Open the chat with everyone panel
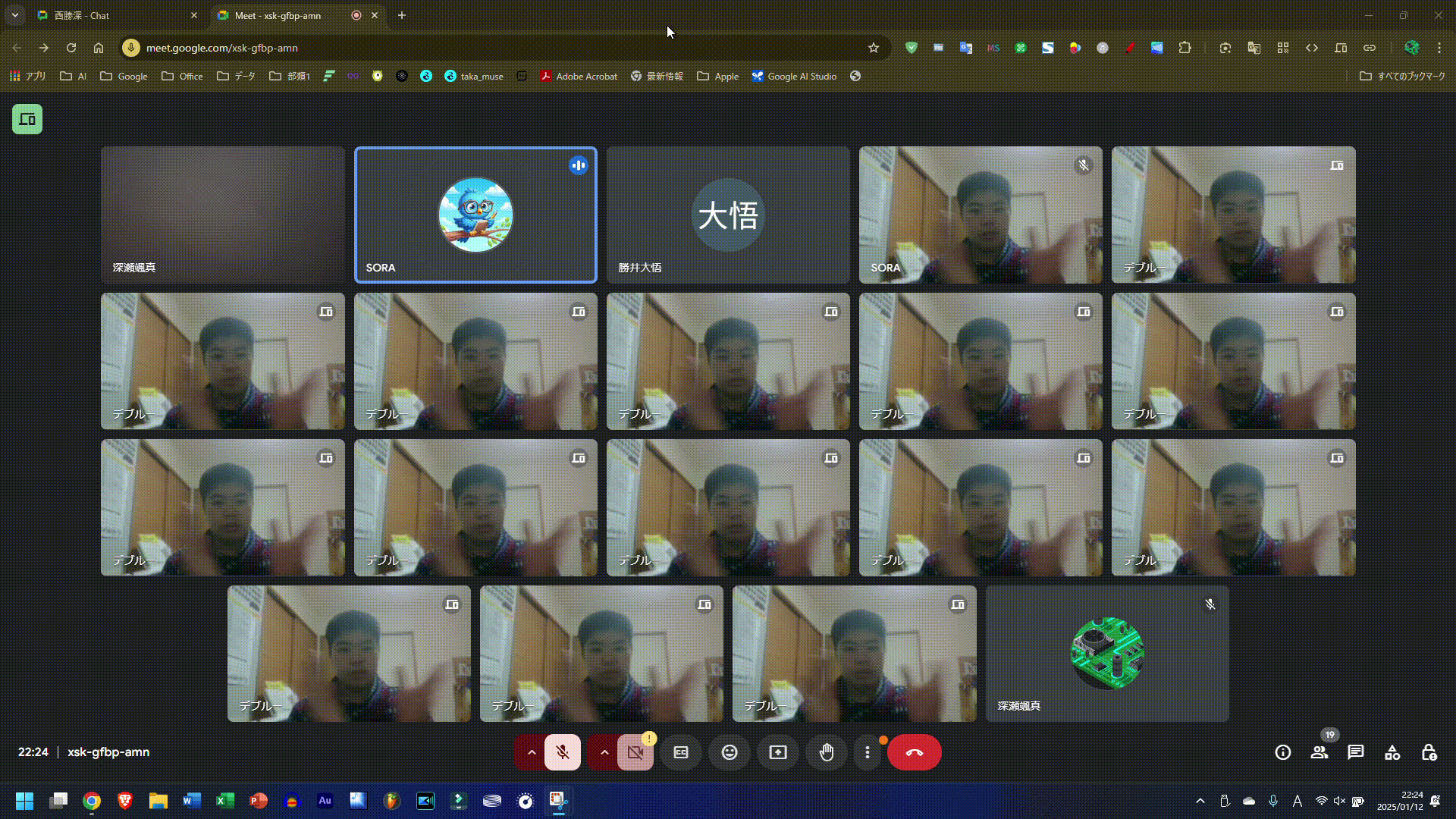This screenshot has width=1456, height=819. pos(1356,752)
